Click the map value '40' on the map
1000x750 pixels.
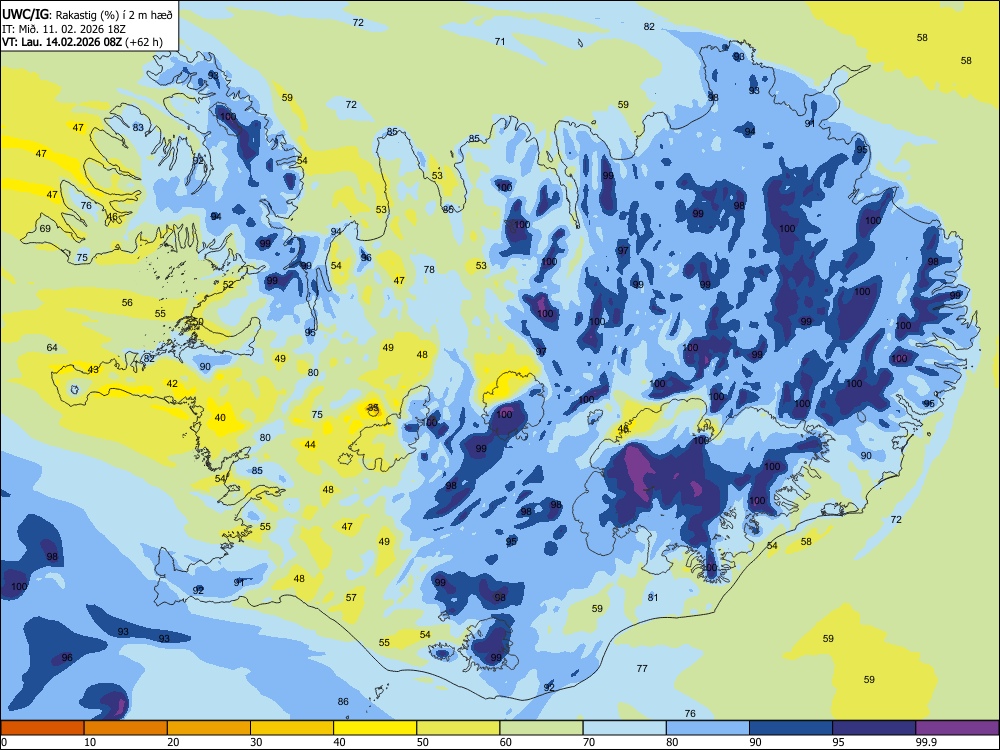tap(220, 418)
